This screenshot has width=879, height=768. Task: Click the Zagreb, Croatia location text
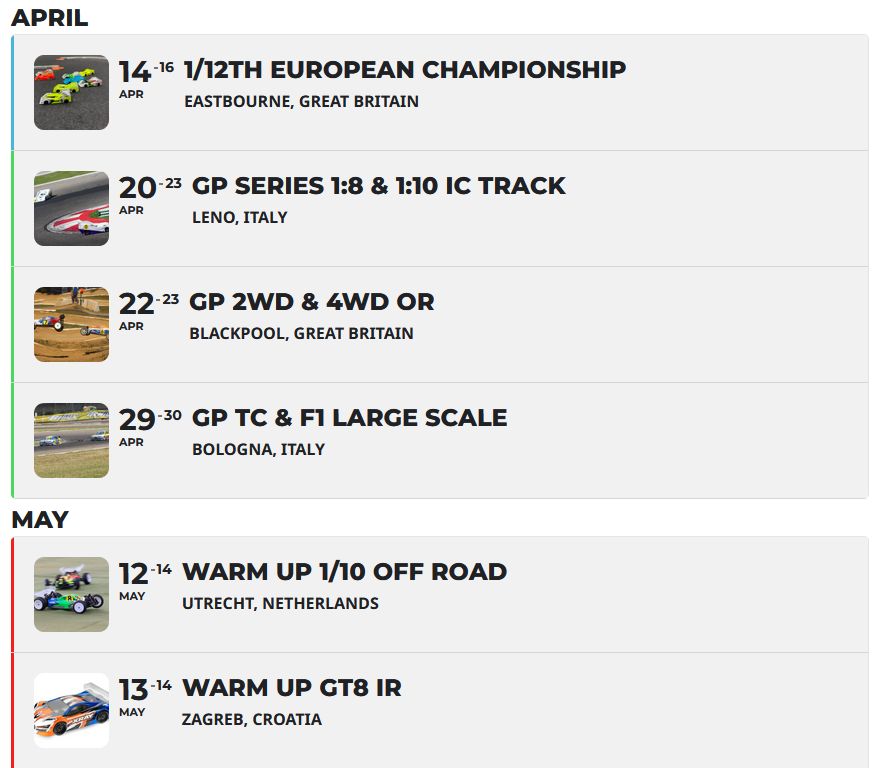[252, 719]
